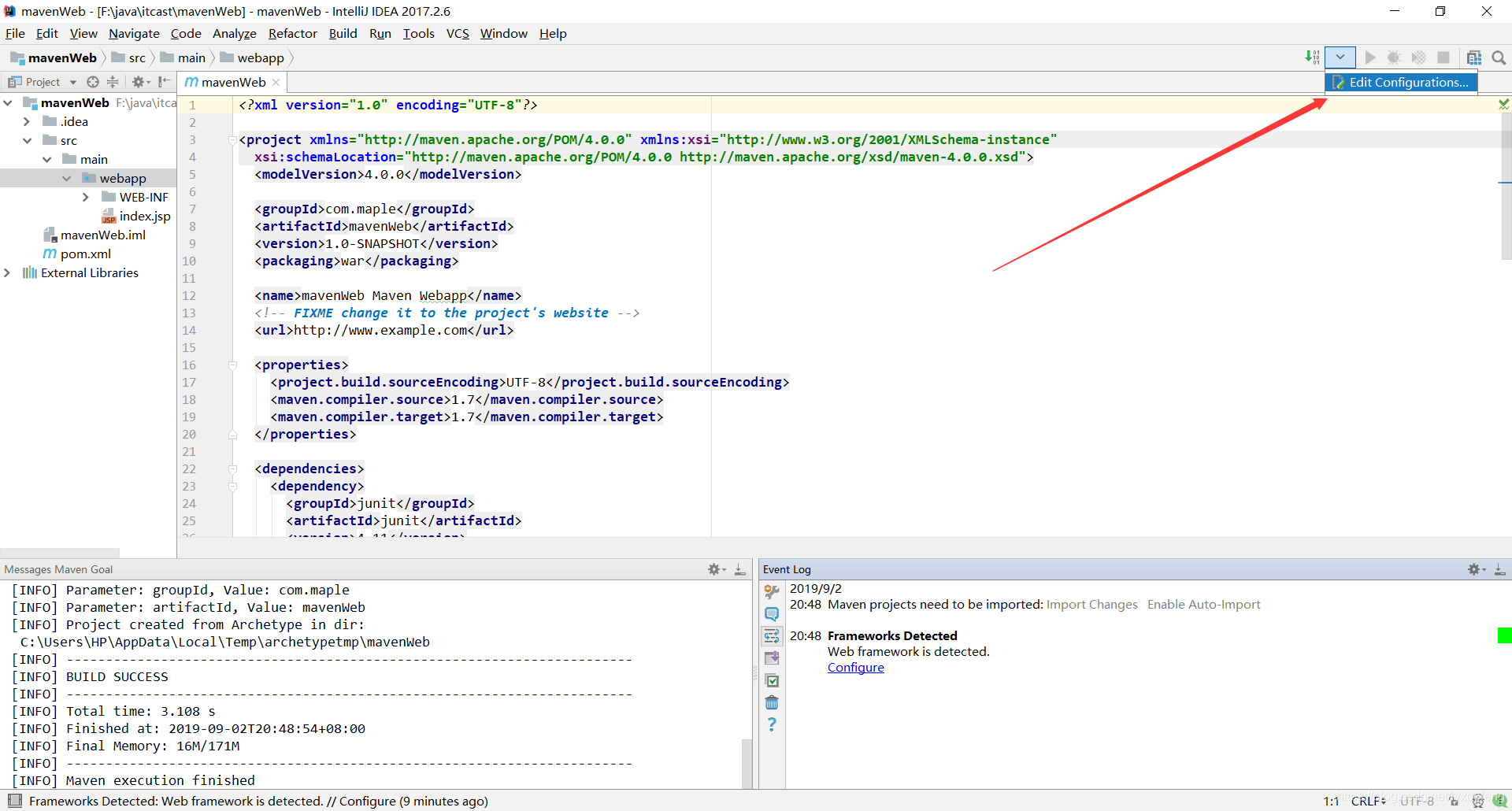Screen dimensions: 1512x811
Task: Click Import Changes link
Action: pyautogui.click(x=1091, y=604)
